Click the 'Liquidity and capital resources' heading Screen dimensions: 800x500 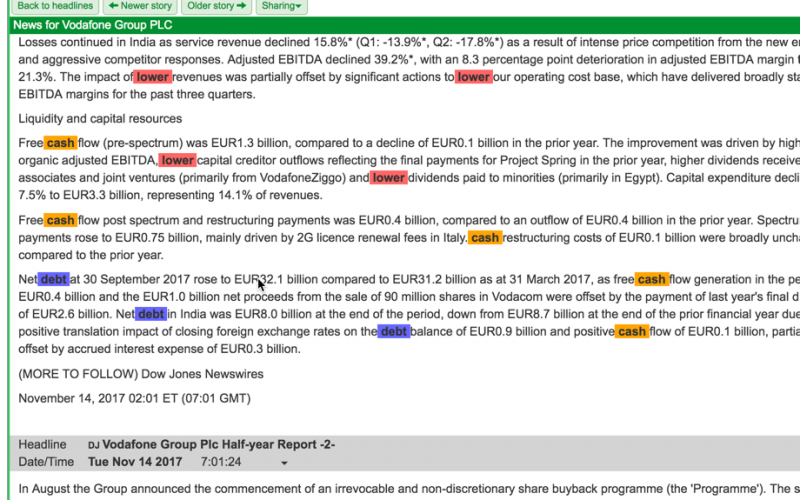tap(100, 118)
